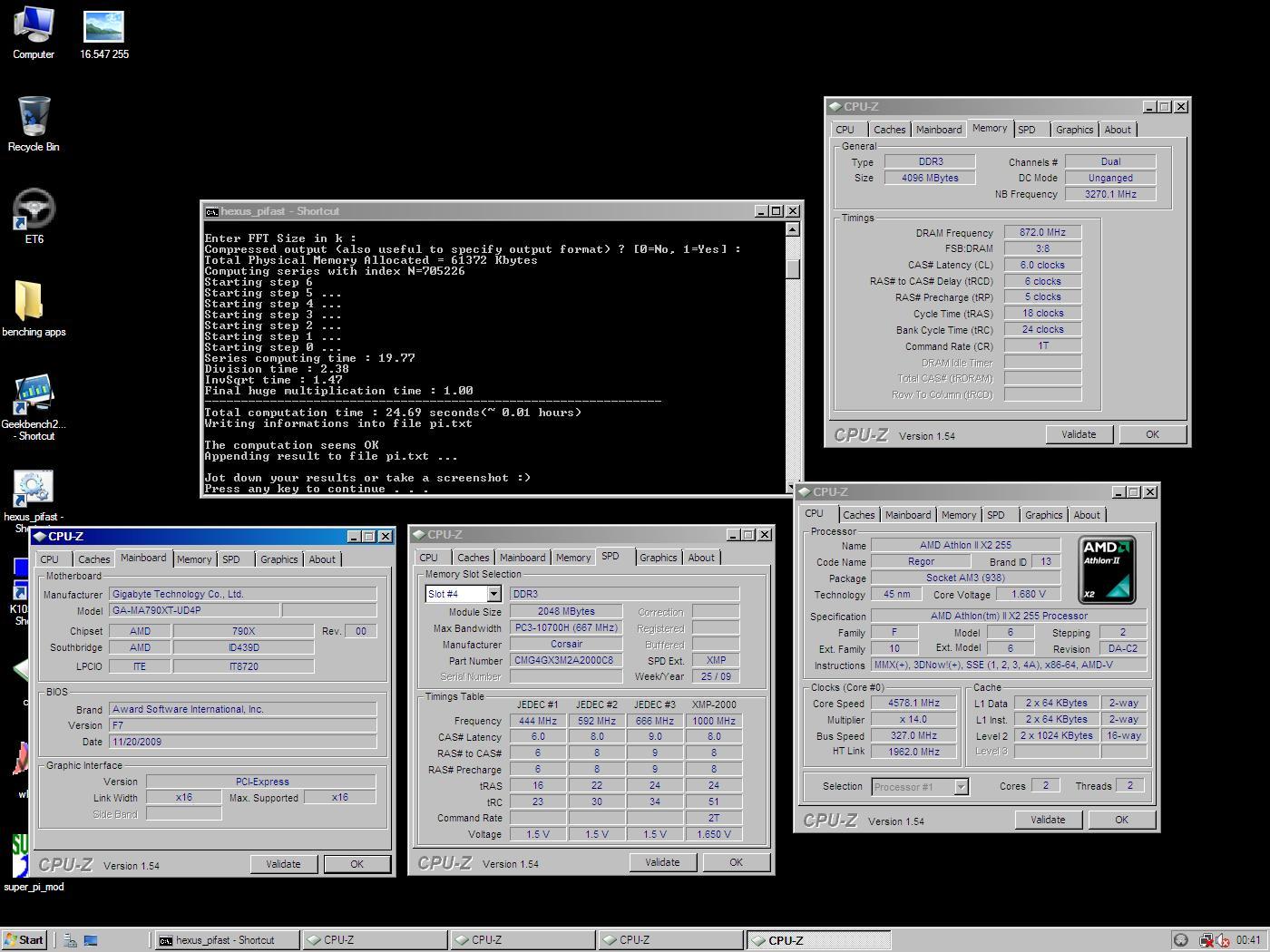This screenshot has width=1270, height=952.
Task: Select the super_pi_mod desktop icon
Action: [34, 863]
